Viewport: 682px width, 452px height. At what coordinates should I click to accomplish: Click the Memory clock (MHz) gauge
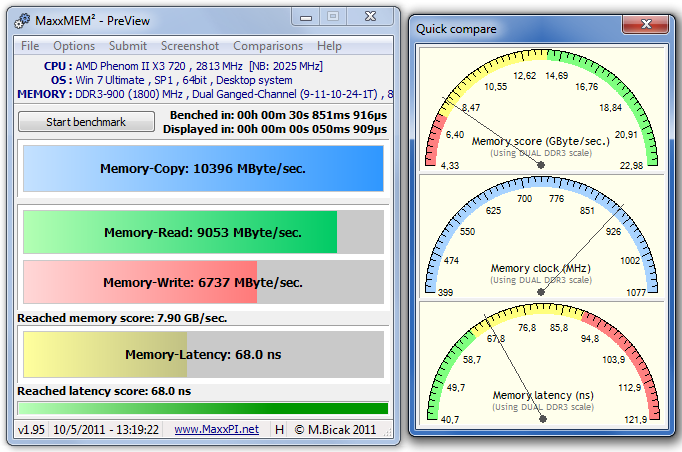coord(541,241)
